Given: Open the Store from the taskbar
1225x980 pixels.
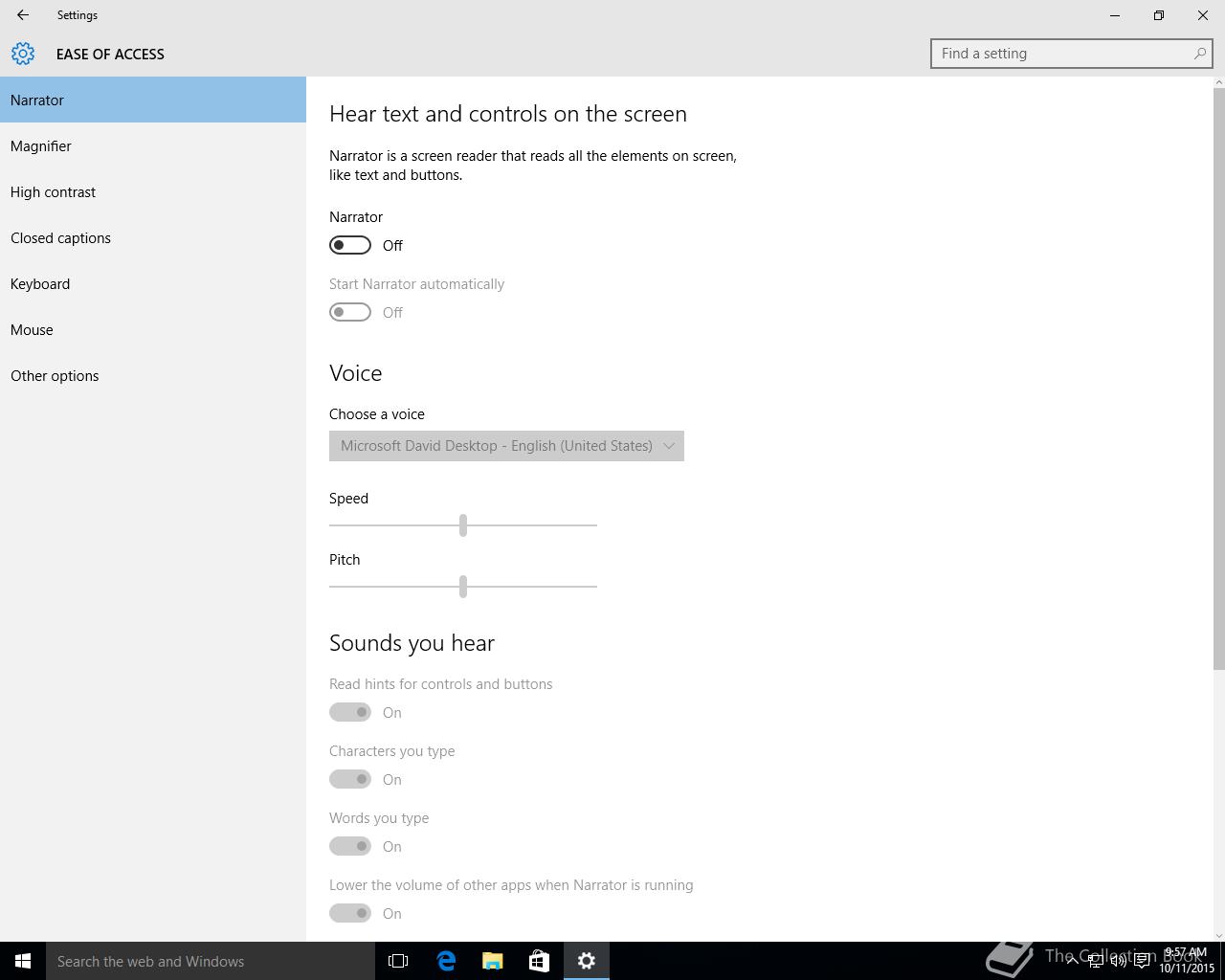Looking at the screenshot, I should point(539,961).
